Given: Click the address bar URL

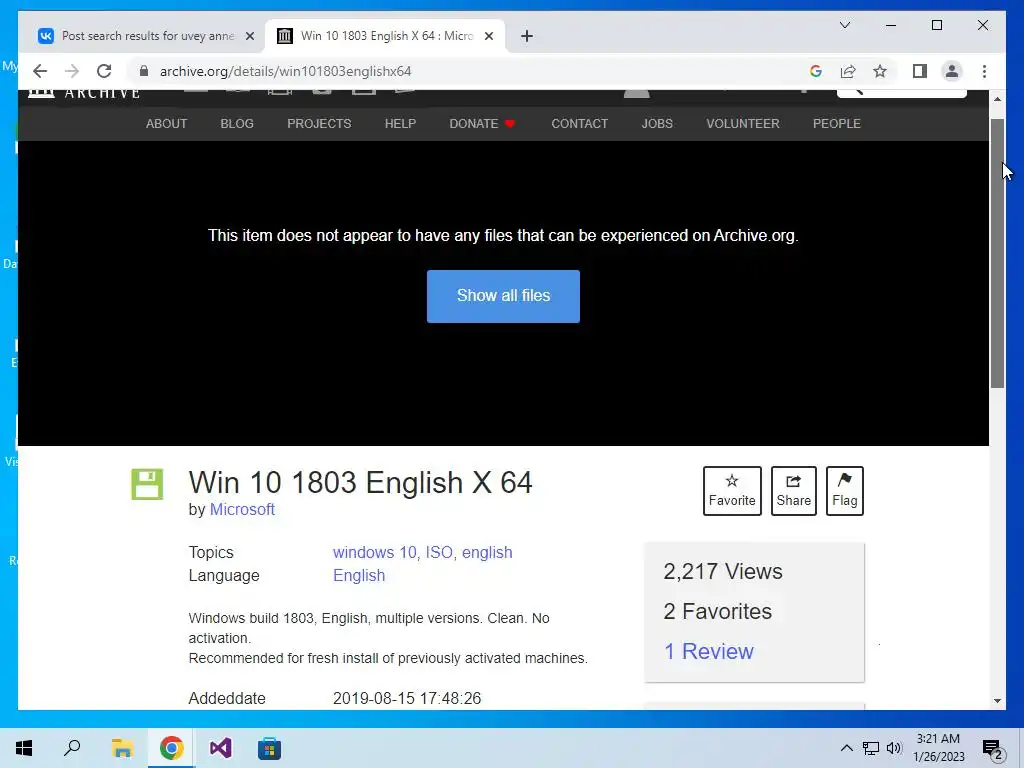Looking at the screenshot, I should pyautogui.click(x=285, y=71).
